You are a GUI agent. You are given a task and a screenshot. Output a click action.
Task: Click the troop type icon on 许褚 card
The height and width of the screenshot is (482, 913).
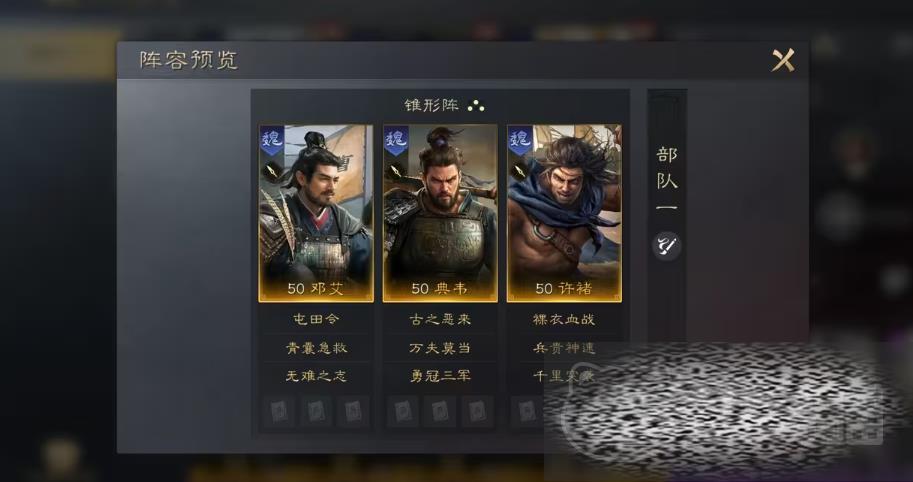519,171
